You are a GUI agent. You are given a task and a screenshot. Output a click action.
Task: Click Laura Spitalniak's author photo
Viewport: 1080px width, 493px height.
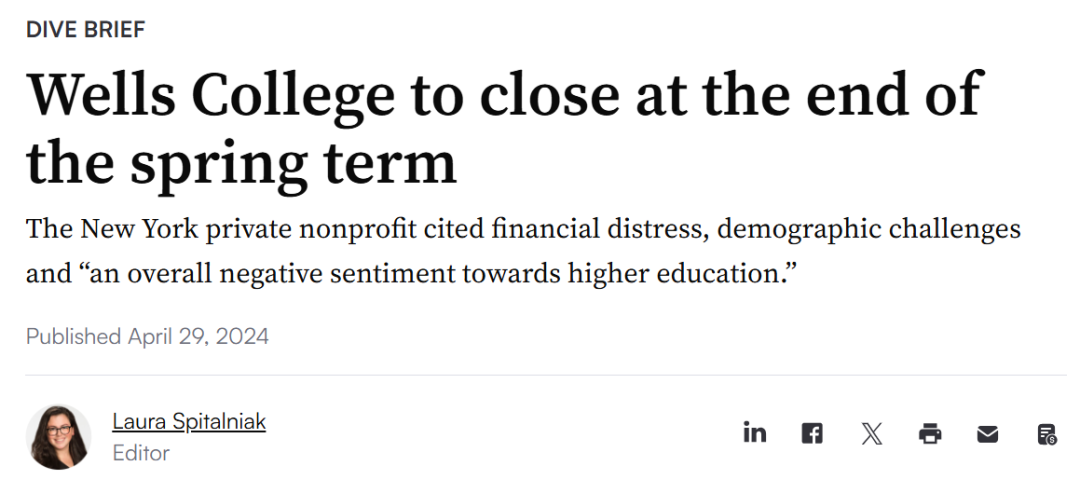[59, 437]
